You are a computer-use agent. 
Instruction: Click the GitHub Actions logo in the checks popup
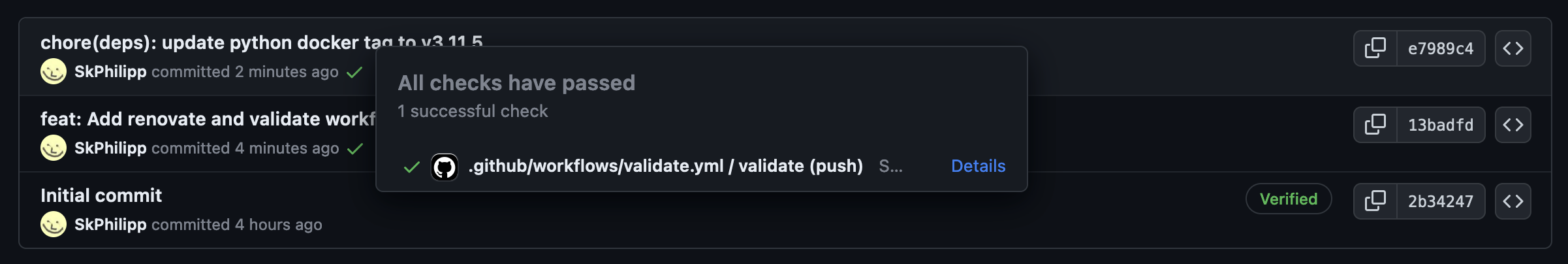click(445, 167)
